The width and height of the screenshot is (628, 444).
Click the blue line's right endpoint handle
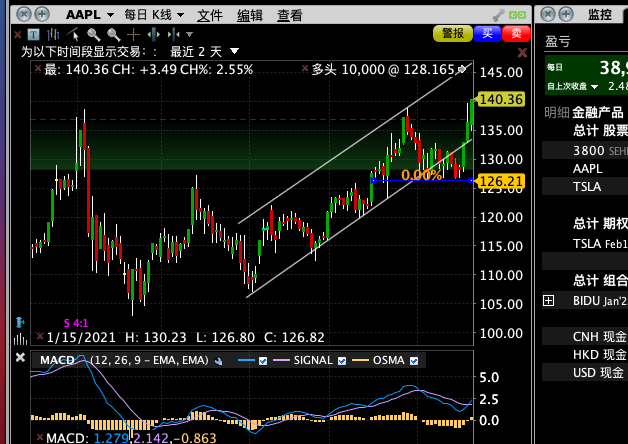pos(471,181)
